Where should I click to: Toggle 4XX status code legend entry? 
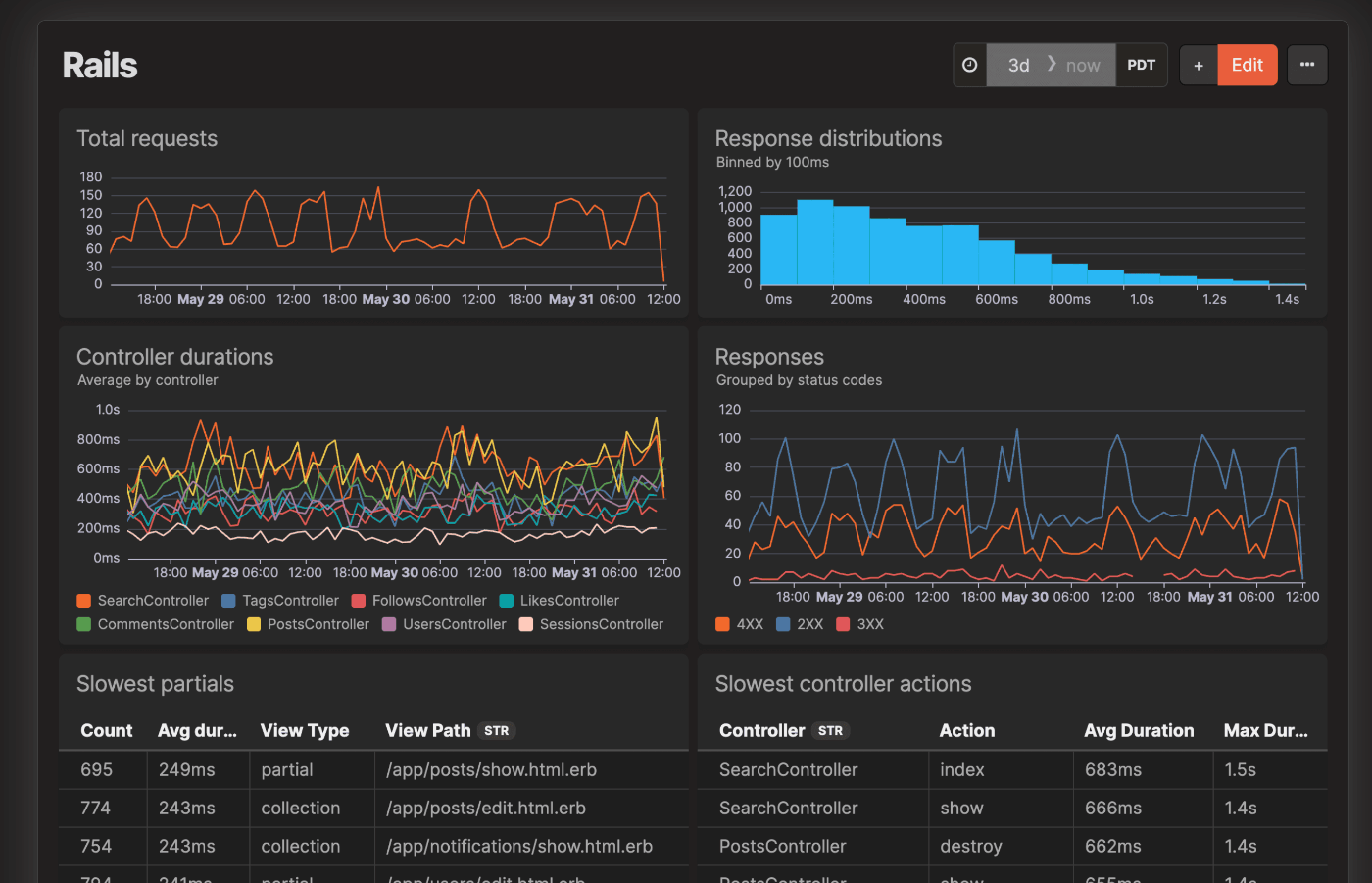pyautogui.click(x=740, y=624)
